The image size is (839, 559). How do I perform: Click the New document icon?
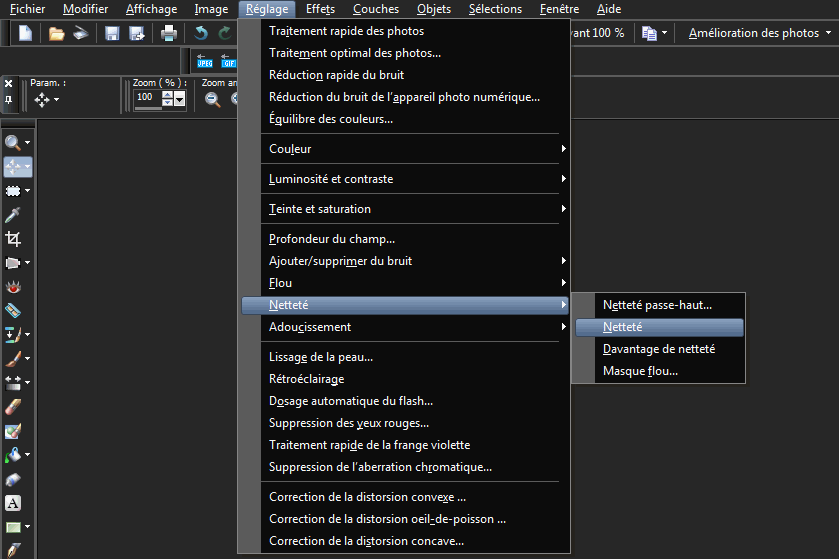(25, 33)
